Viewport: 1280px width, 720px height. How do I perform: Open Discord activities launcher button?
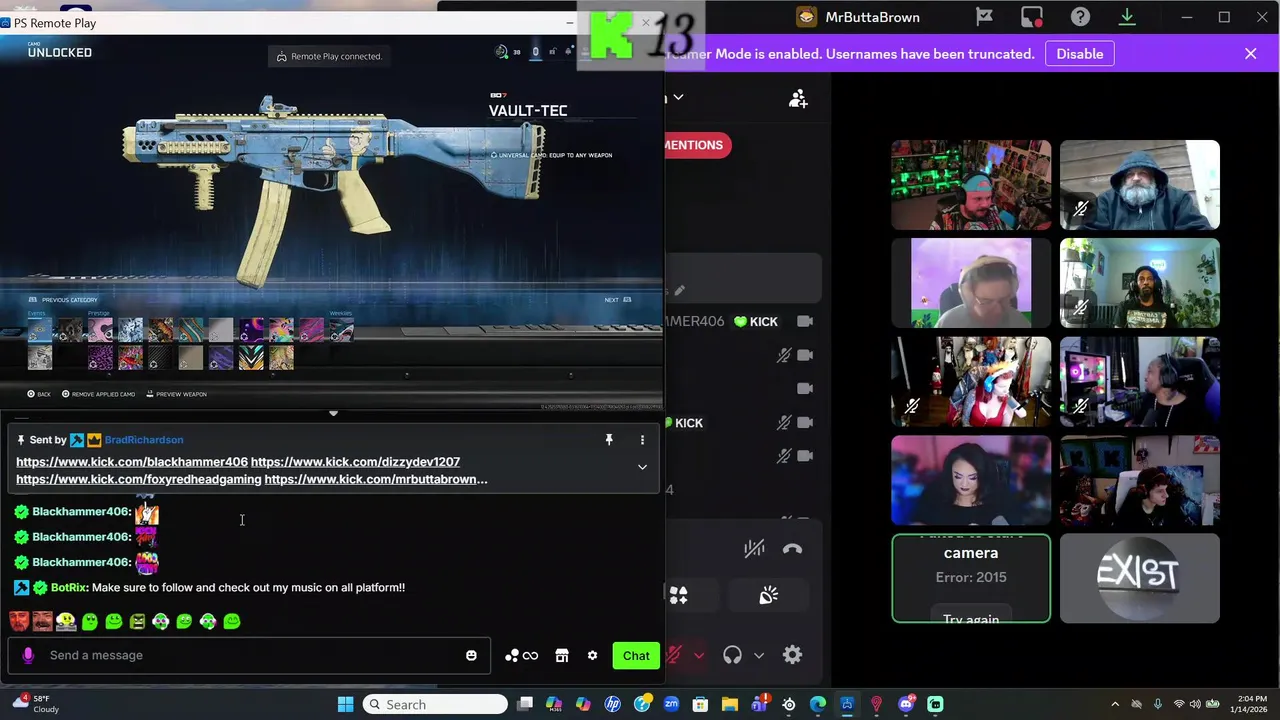coord(678,595)
